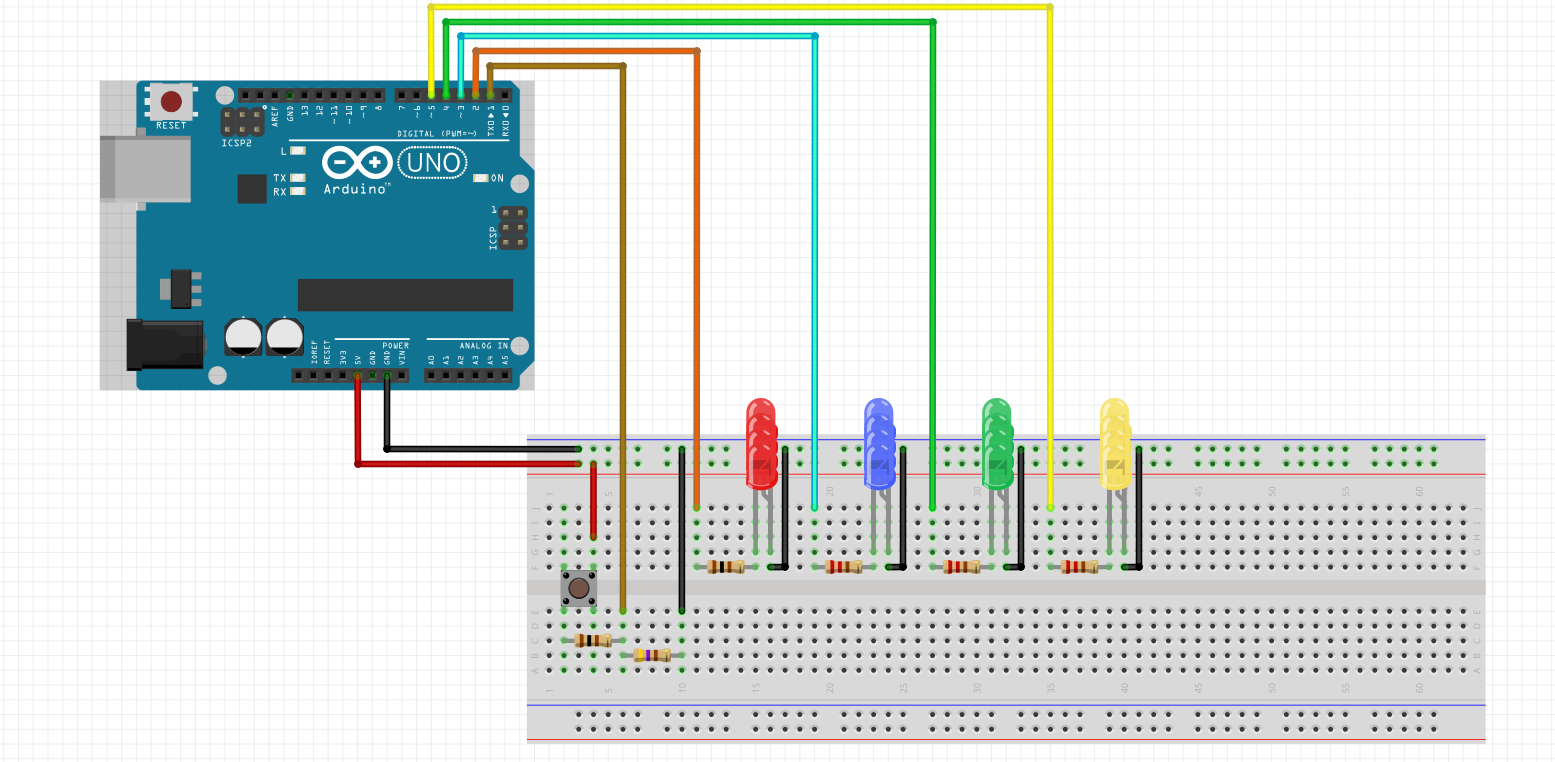Image resolution: width=1555 pixels, height=762 pixels.
Task: Click the "Arduino" text under the logo
Action: 356,189
